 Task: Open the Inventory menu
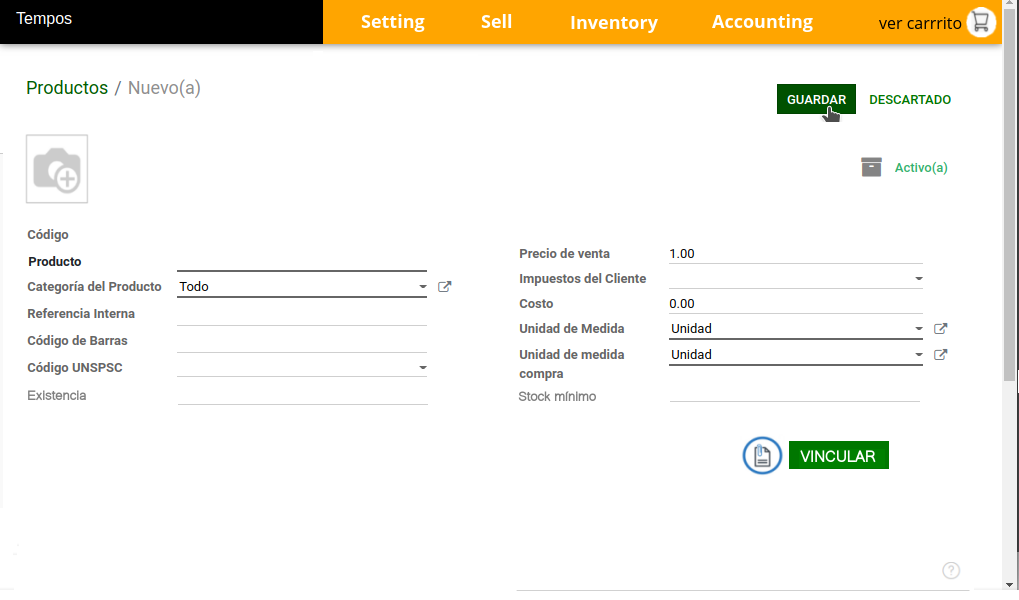point(613,22)
